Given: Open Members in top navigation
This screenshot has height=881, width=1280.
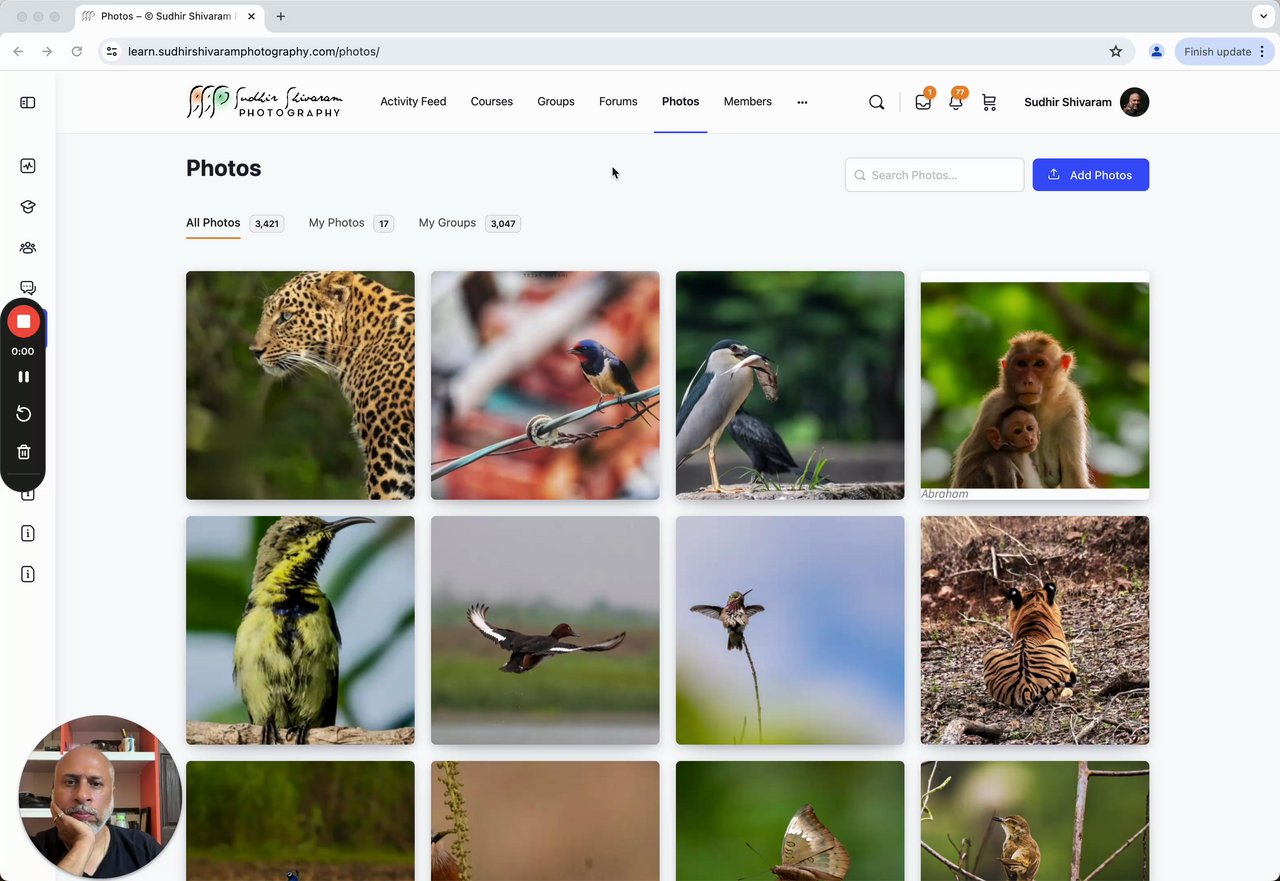Looking at the screenshot, I should 748,102.
